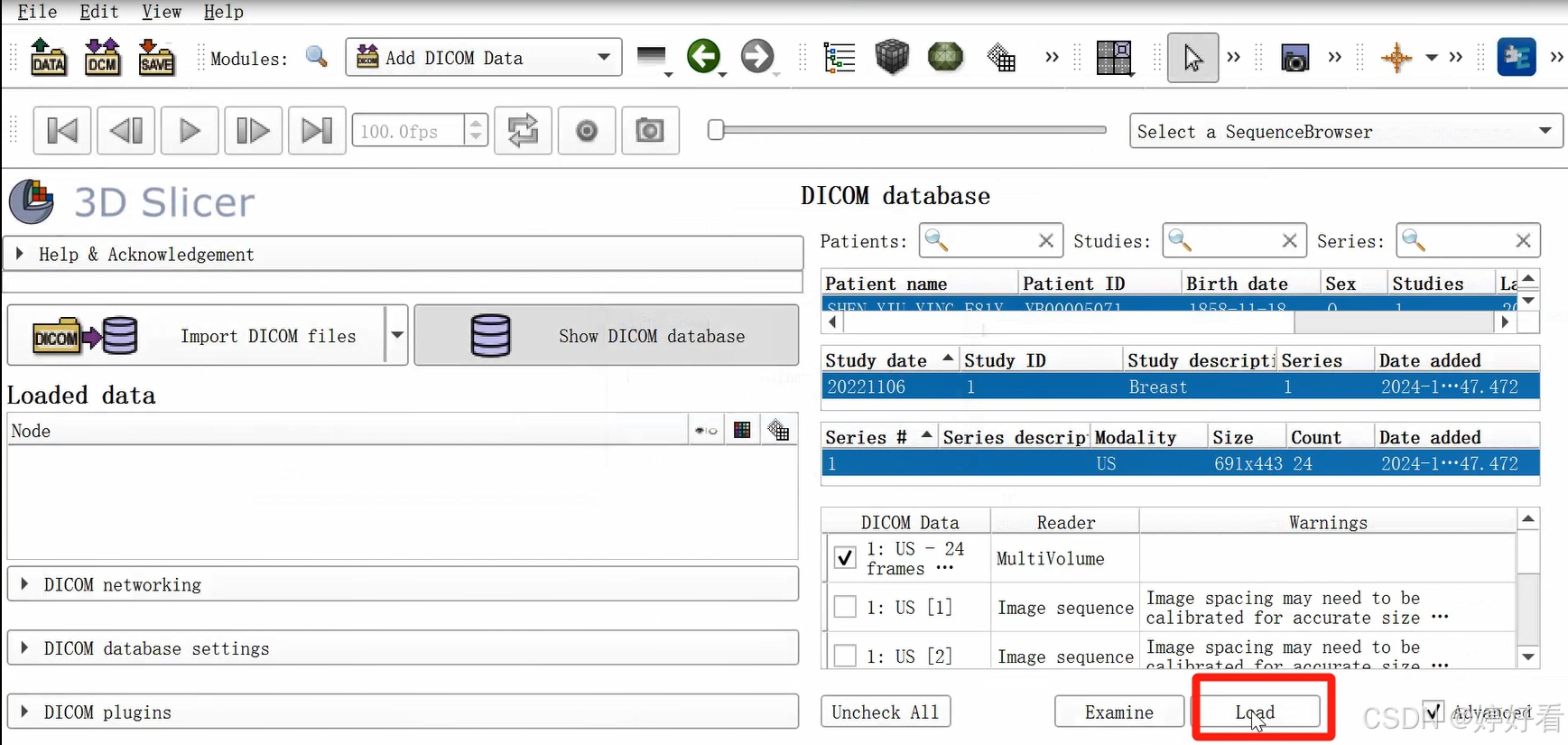The image size is (1568, 745).
Task: Open the Add DICOM Data modules dropdown
Action: (x=484, y=58)
